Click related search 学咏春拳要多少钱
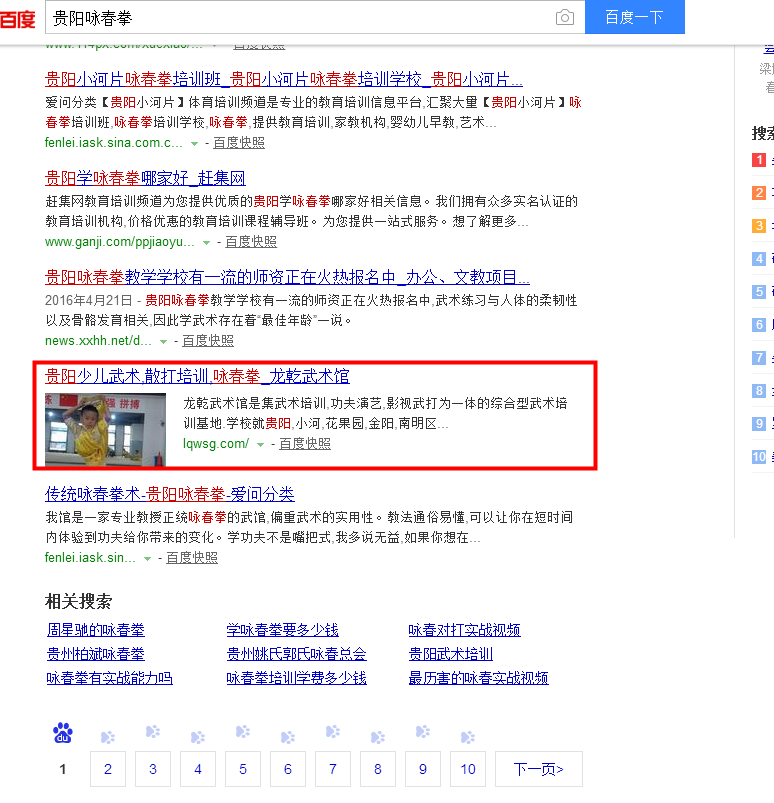Image resolution: width=774 pixels, height=803 pixels. [x=283, y=630]
